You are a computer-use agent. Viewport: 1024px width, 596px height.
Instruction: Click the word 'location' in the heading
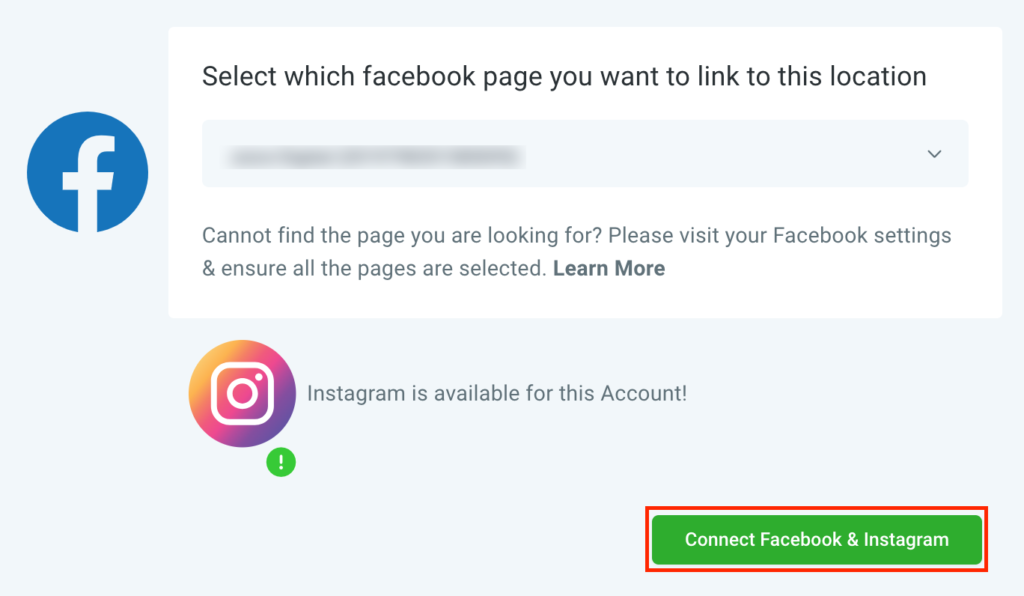coord(878,76)
